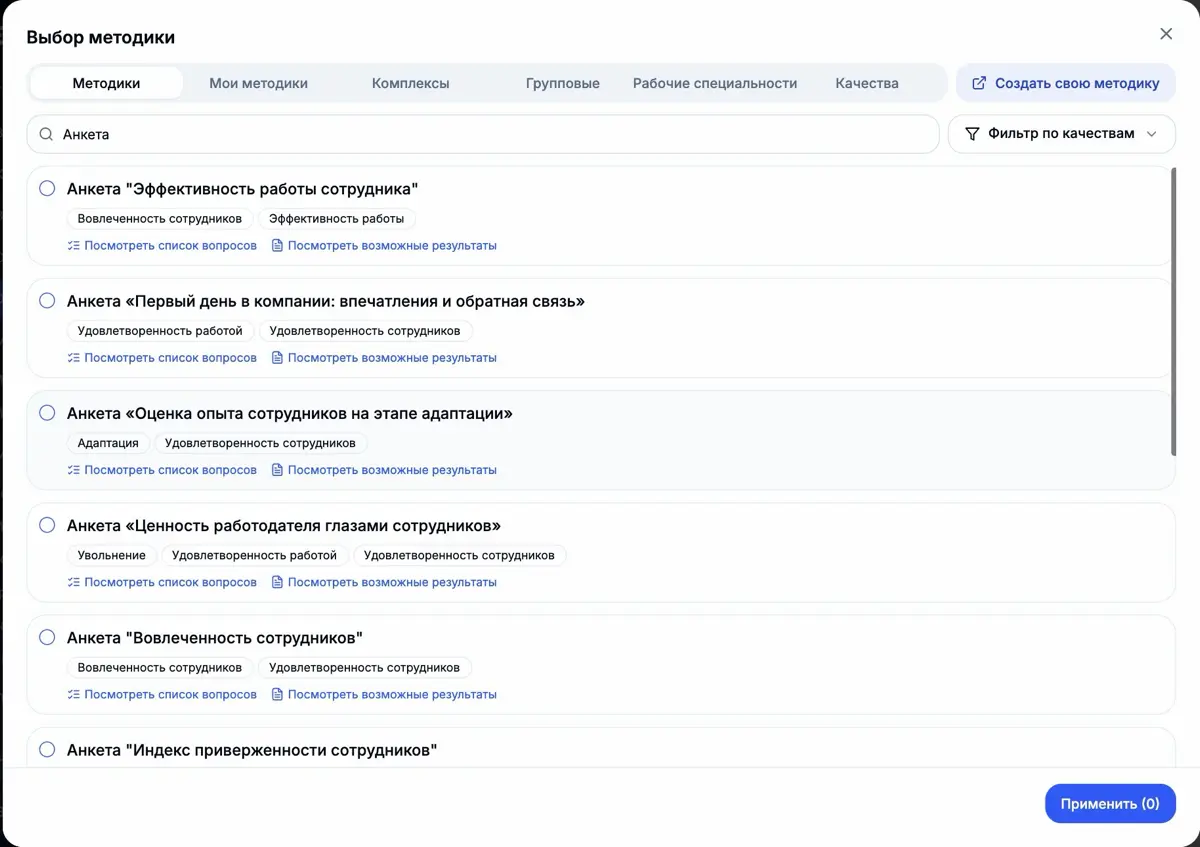1200x847 pixels.
Task: Click the Применить (0) button
Action: 1110,803
